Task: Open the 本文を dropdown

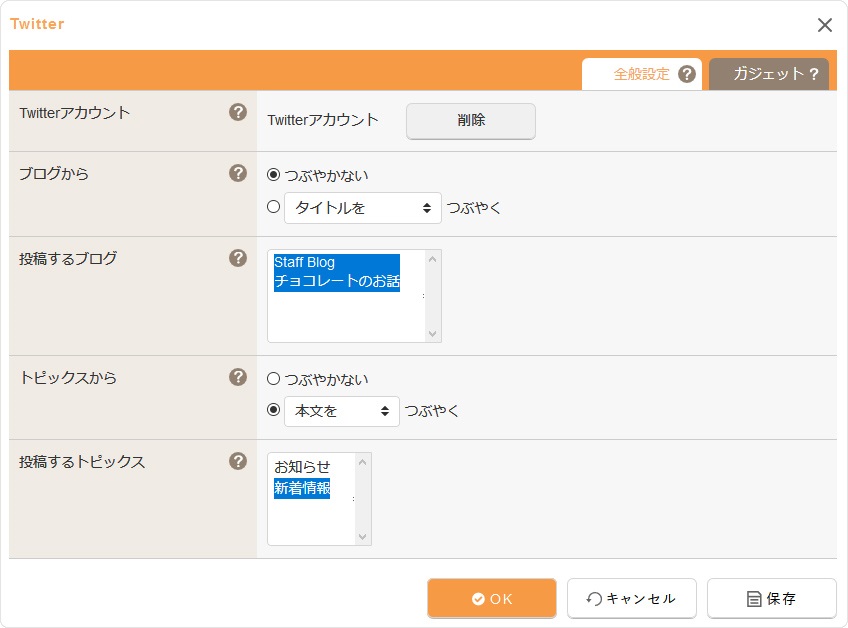Action: [342, 411]
